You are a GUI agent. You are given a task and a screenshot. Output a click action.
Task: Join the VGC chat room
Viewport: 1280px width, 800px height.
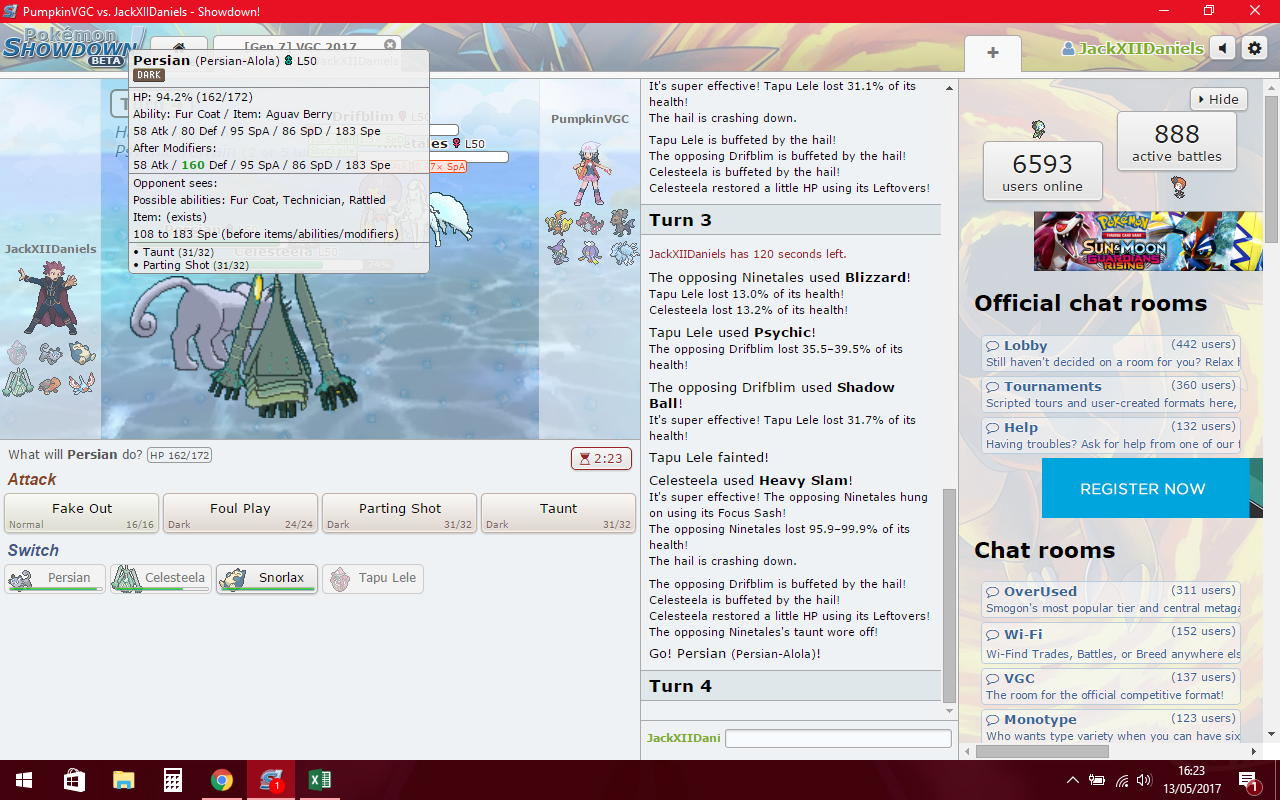point(1111,685)
